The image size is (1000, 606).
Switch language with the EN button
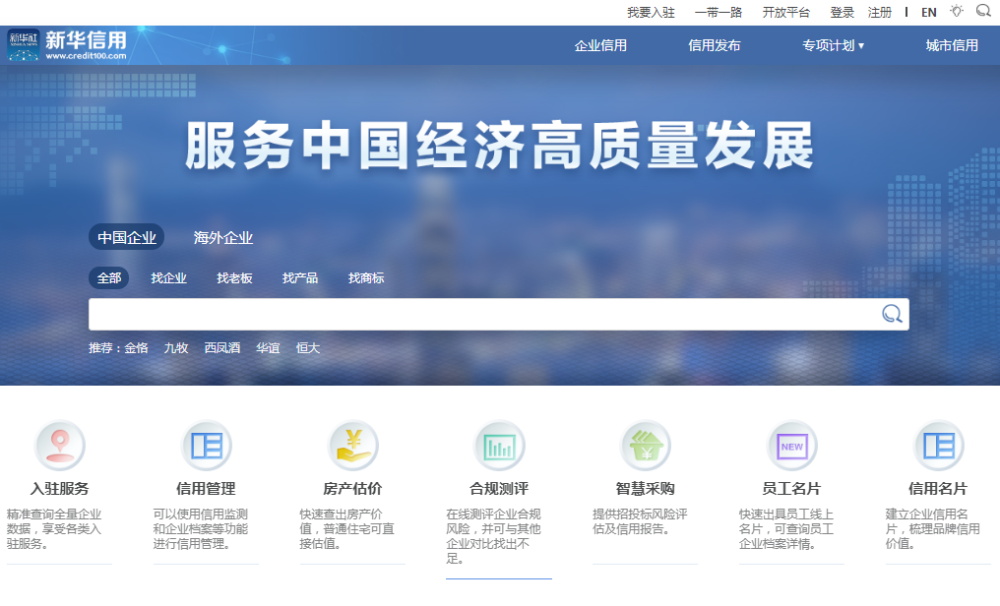pos(929,13)
